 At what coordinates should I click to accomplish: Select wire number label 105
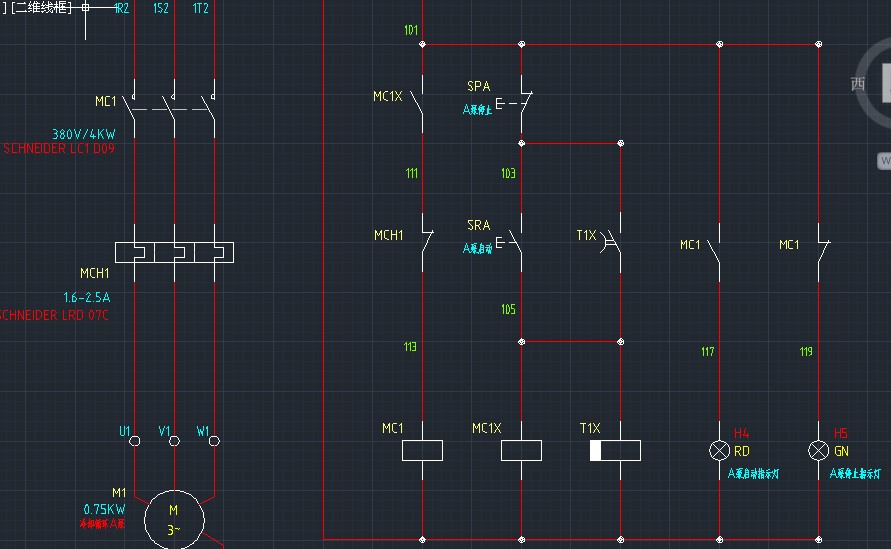point(508,310)
